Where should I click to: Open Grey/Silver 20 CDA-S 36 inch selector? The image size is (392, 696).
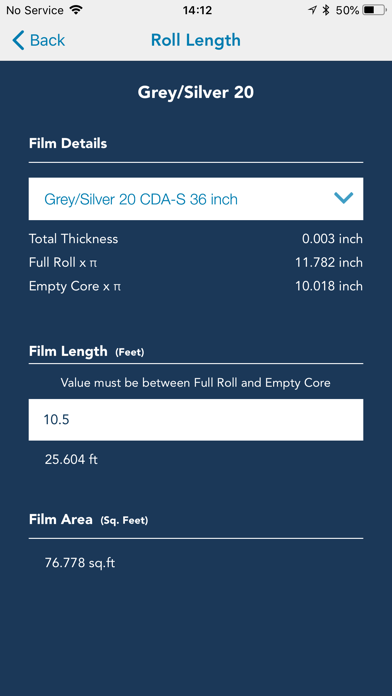click(196, 199)
